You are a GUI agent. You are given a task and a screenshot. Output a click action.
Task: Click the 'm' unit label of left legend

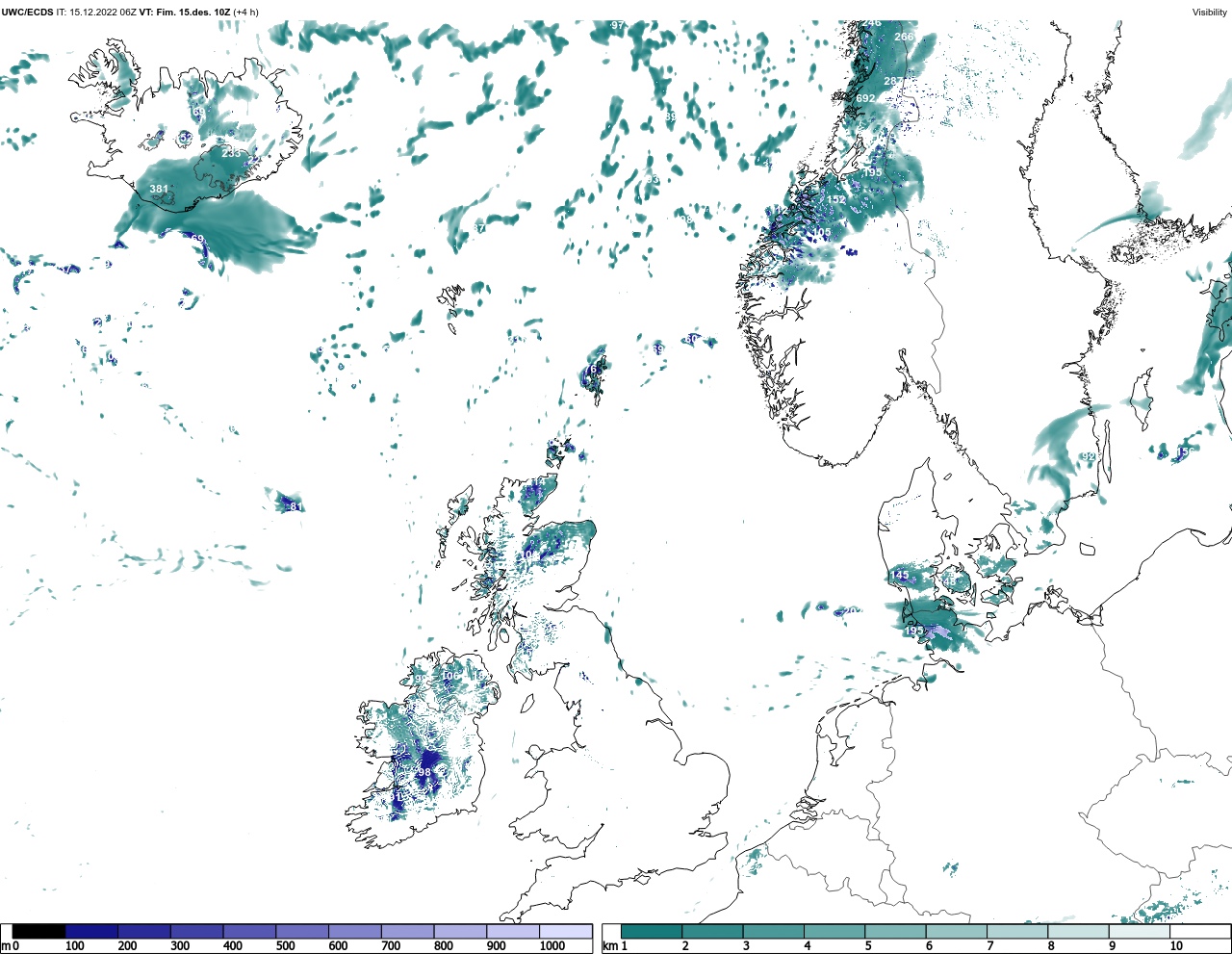click(5, 946)
